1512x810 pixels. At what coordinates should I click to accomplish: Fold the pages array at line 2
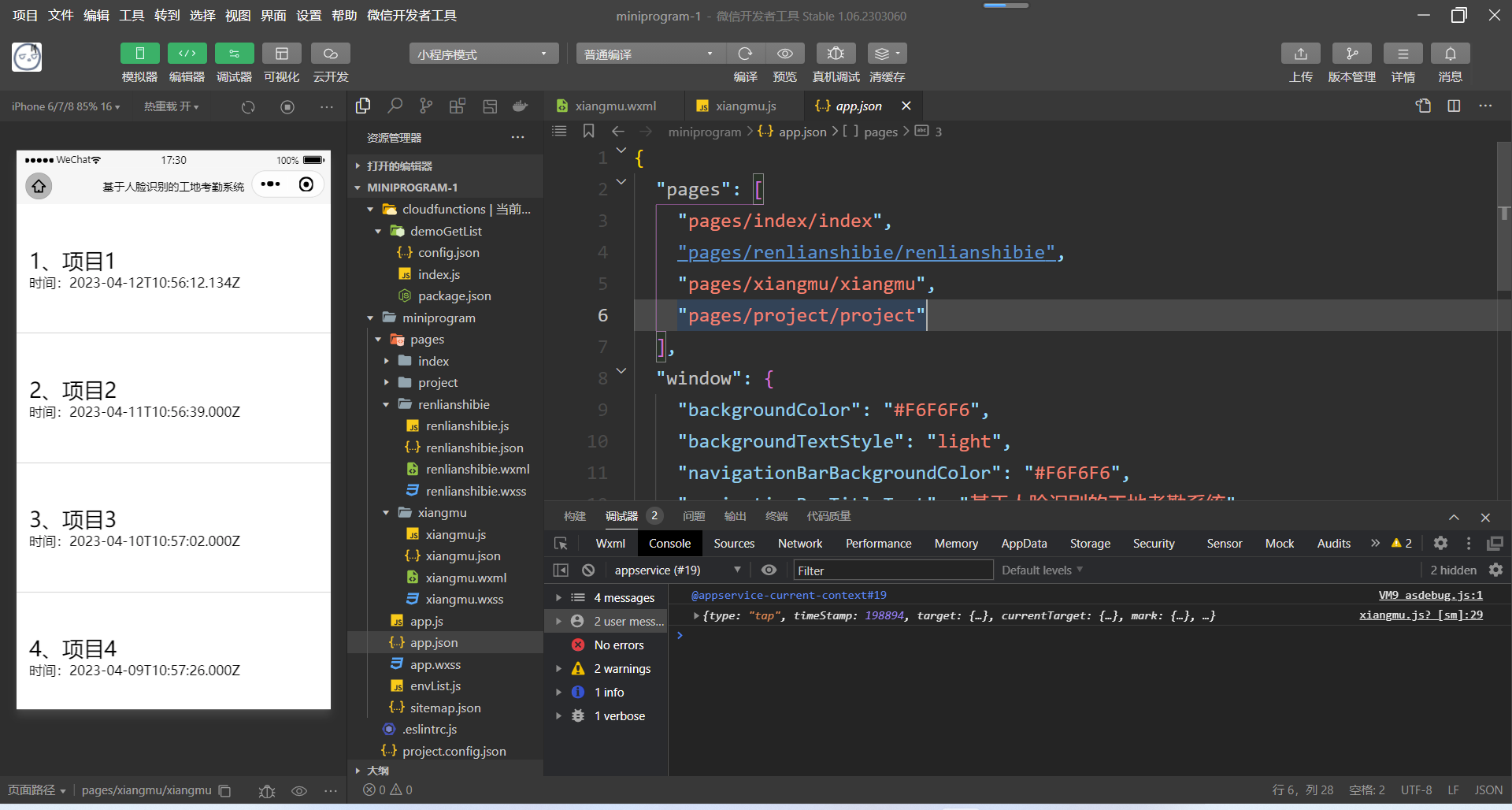click(x=621, y=181)
